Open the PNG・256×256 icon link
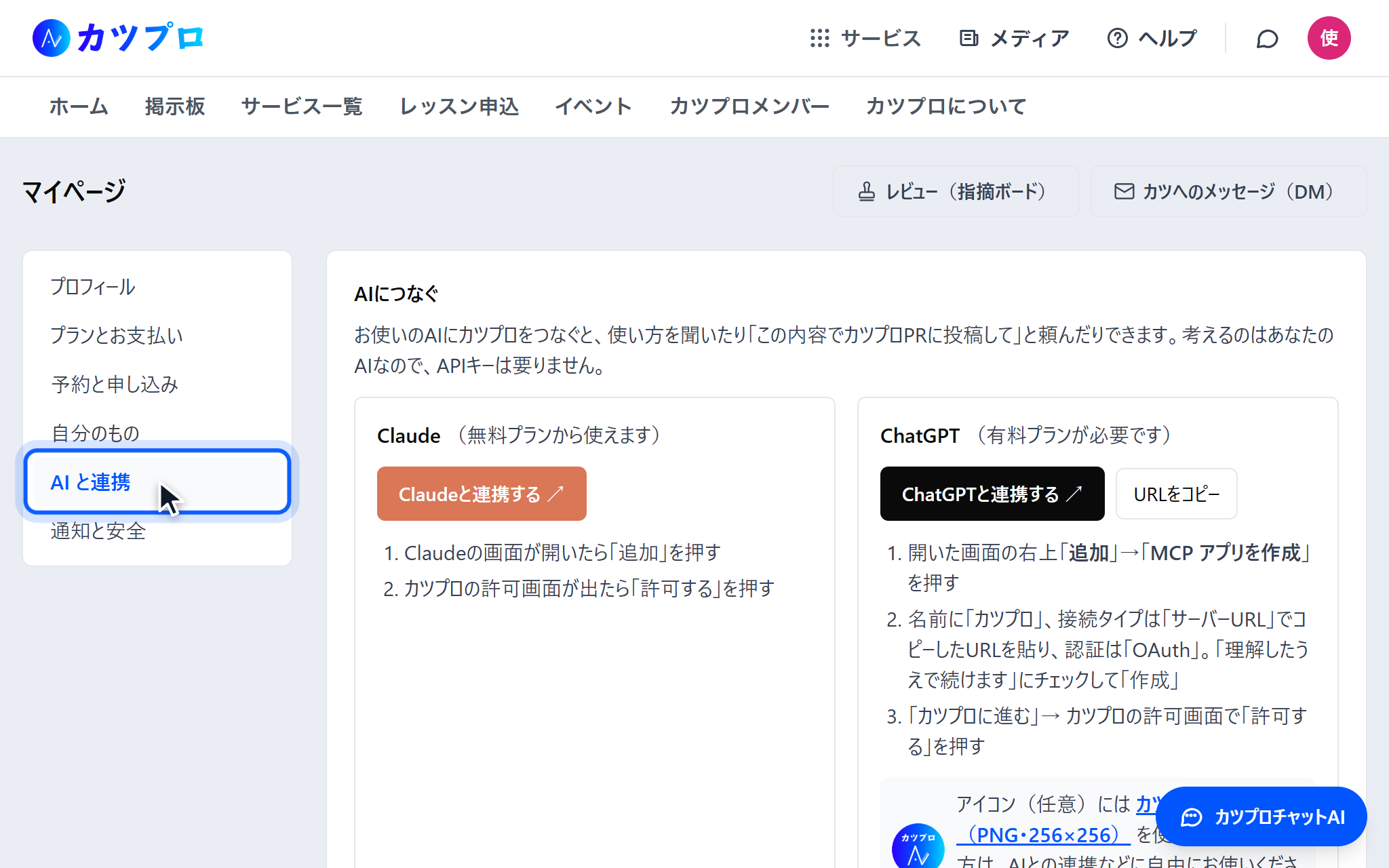The height and width of the screenshot is (868, 1389). tap(1043, 835)
